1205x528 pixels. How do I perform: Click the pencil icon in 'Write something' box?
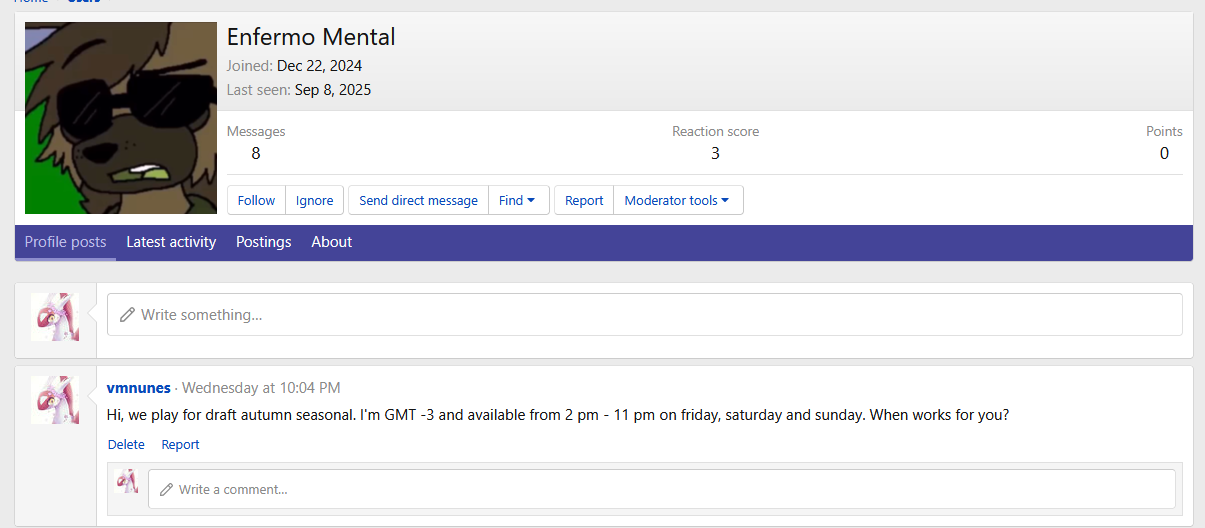tap(127, 315)
